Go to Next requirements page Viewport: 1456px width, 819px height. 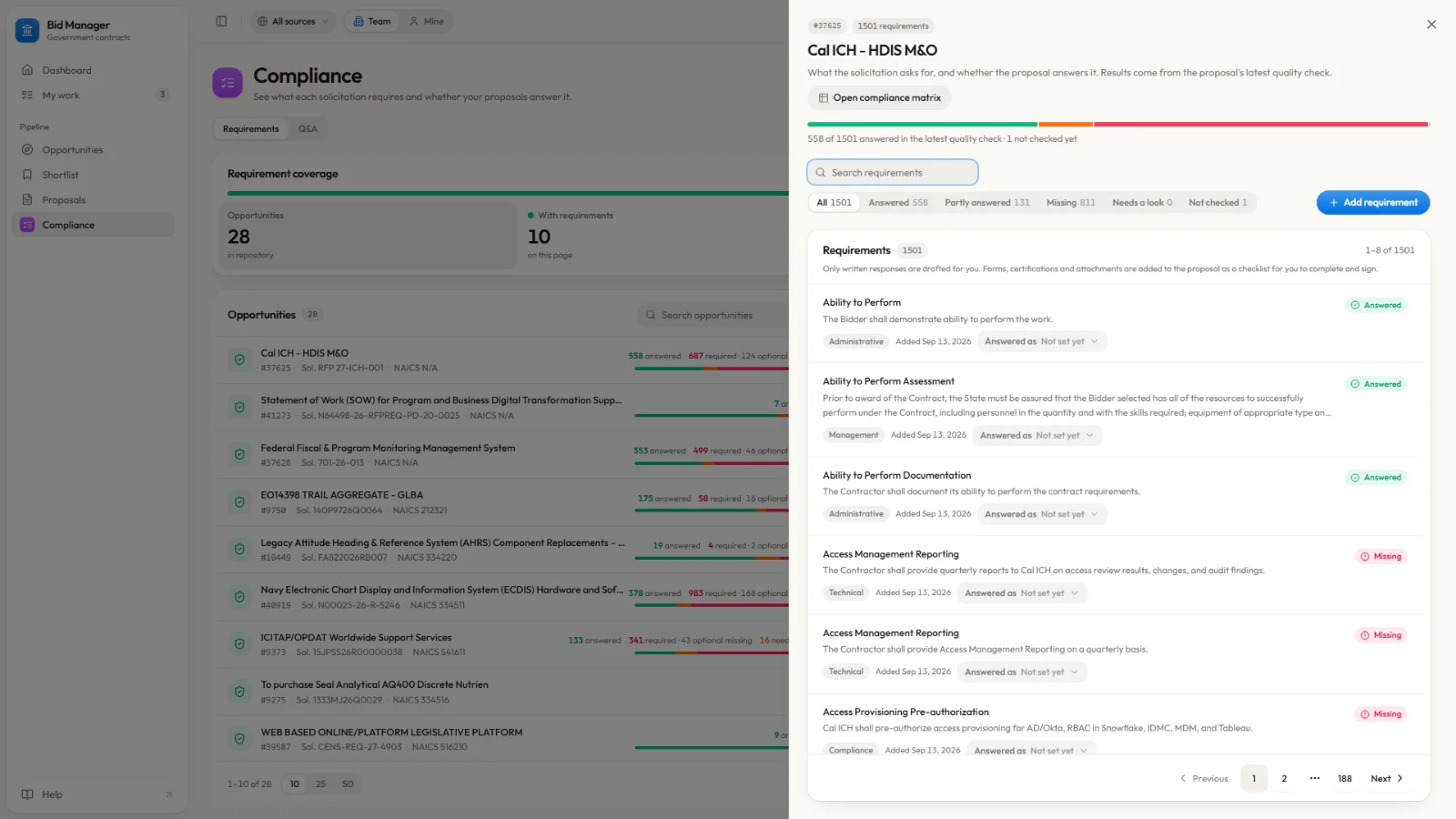(x=1387, y=778)
